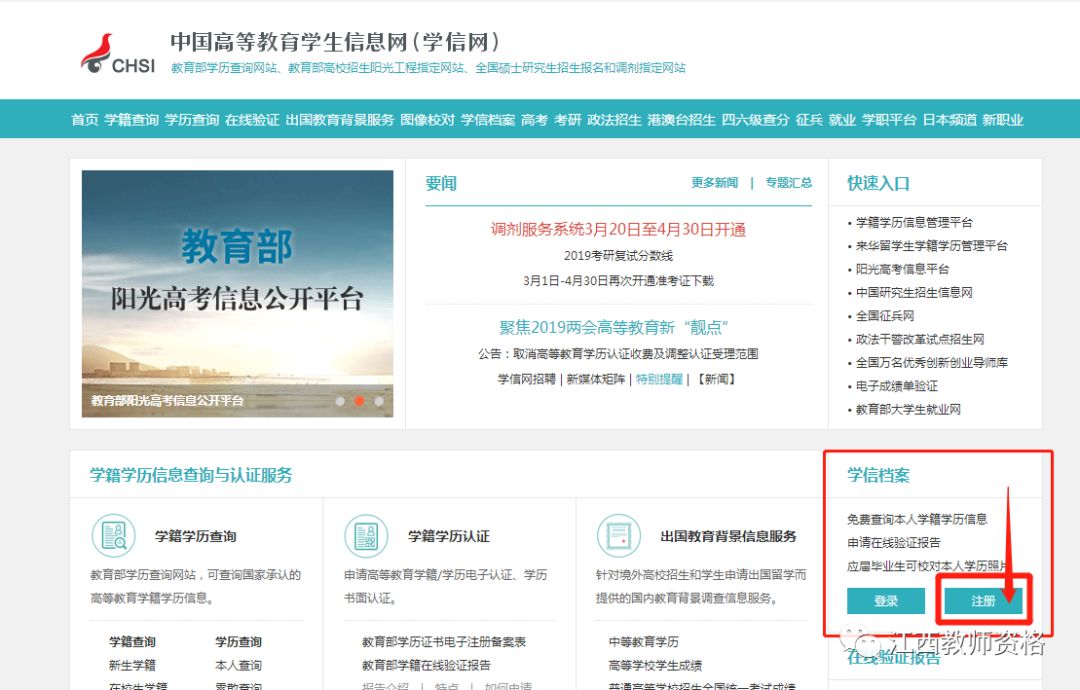Open 新媒体矩阵 link
The width and height of the screenshot is (1080, 690).
pos(596,379)
